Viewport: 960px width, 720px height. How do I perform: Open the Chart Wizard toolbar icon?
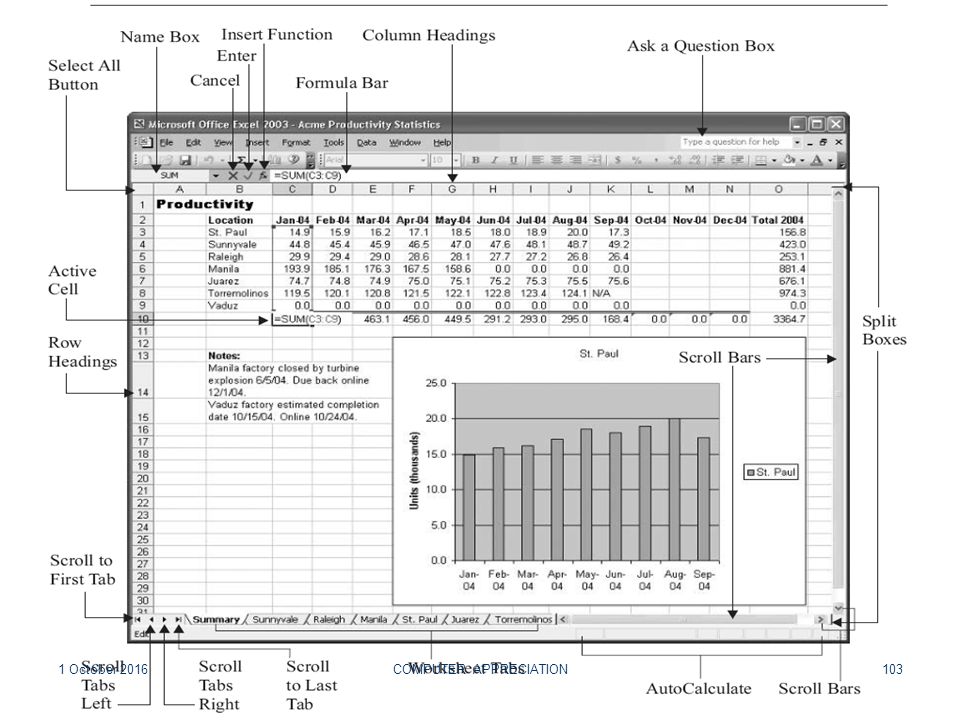pos(275,160)
